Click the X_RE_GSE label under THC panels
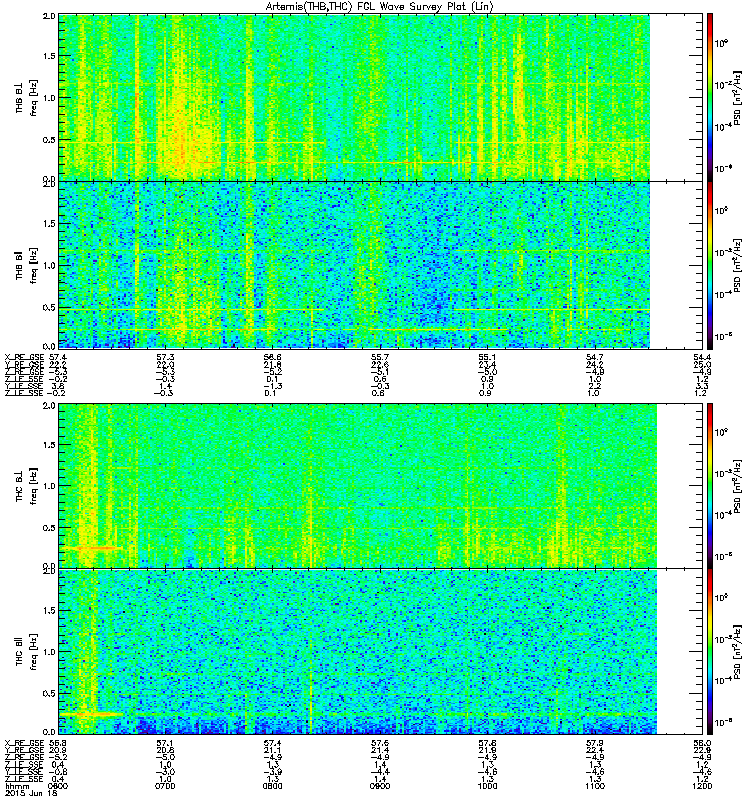Screen dimensions: 750x800 tap(24, 743)
